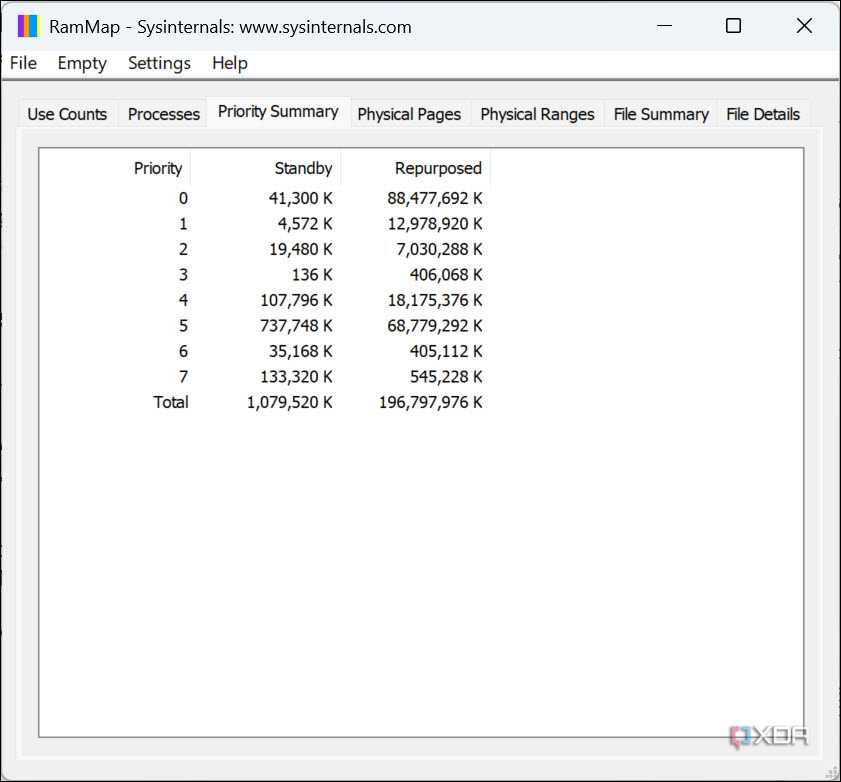
Task: Switch to the Physical Pages tab
Action: [x=409, y=114]
